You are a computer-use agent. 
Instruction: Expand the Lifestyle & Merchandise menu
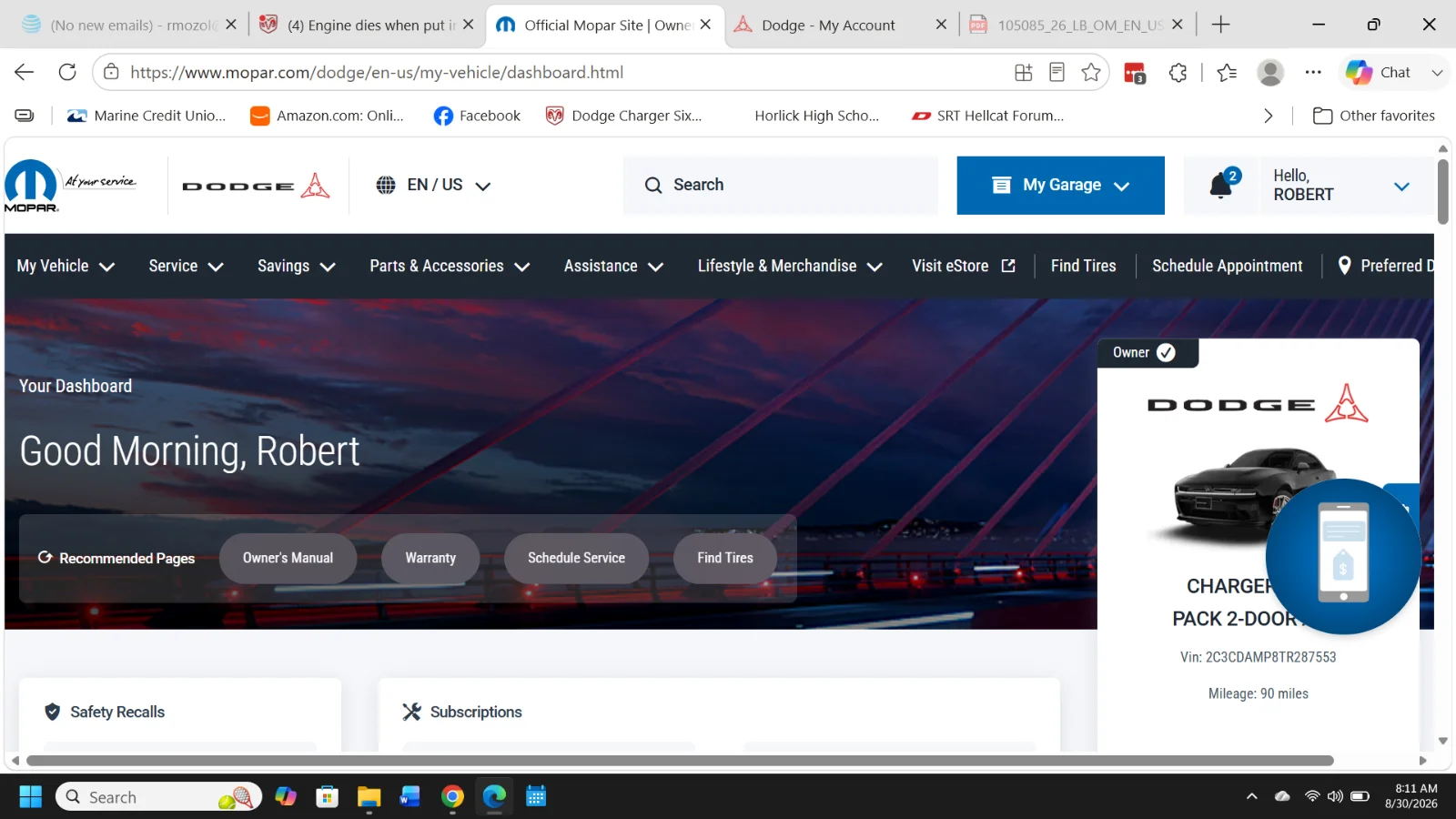pyautogui.click(x=790, y=266)
